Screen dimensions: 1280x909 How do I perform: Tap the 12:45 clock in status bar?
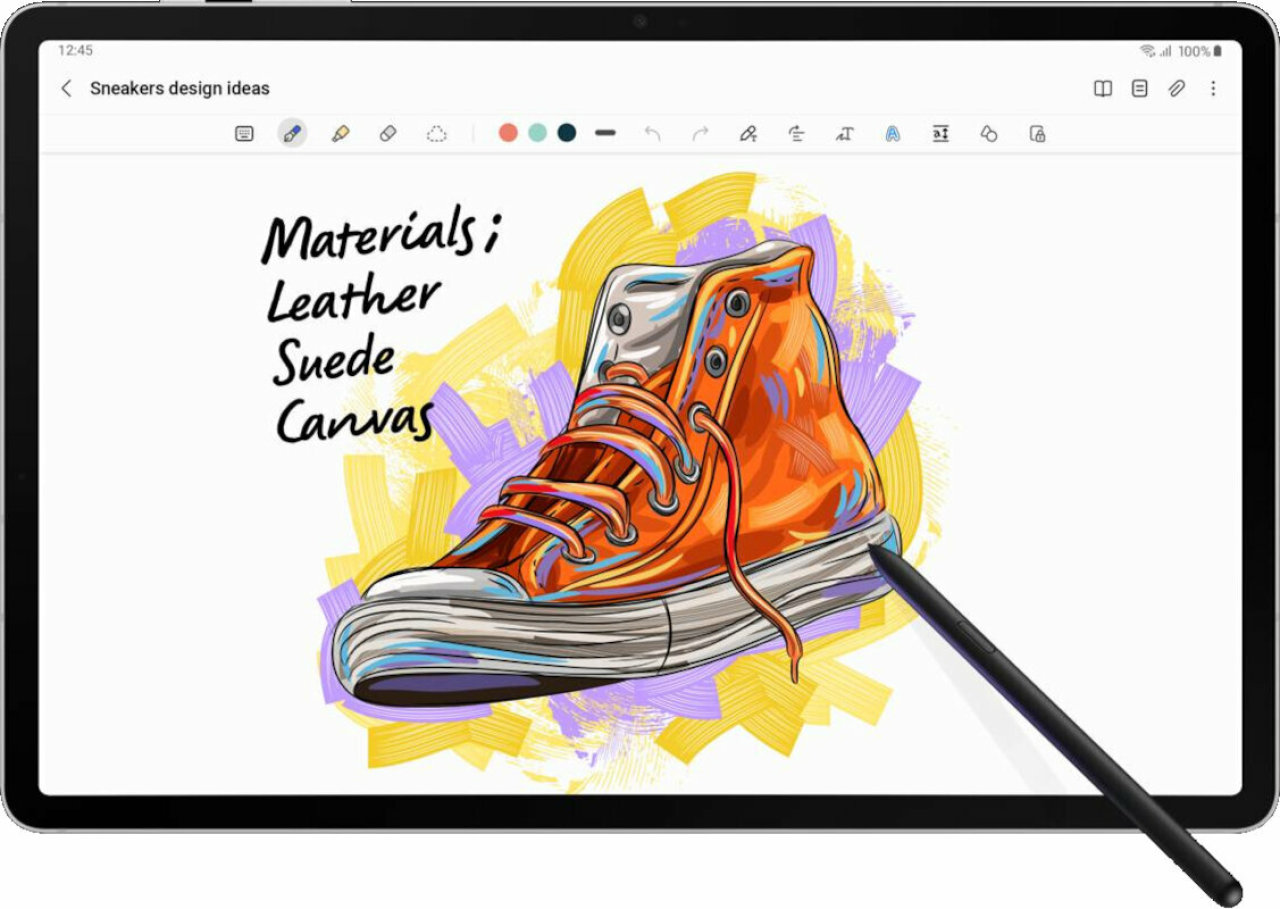click(x=75, y=50)
